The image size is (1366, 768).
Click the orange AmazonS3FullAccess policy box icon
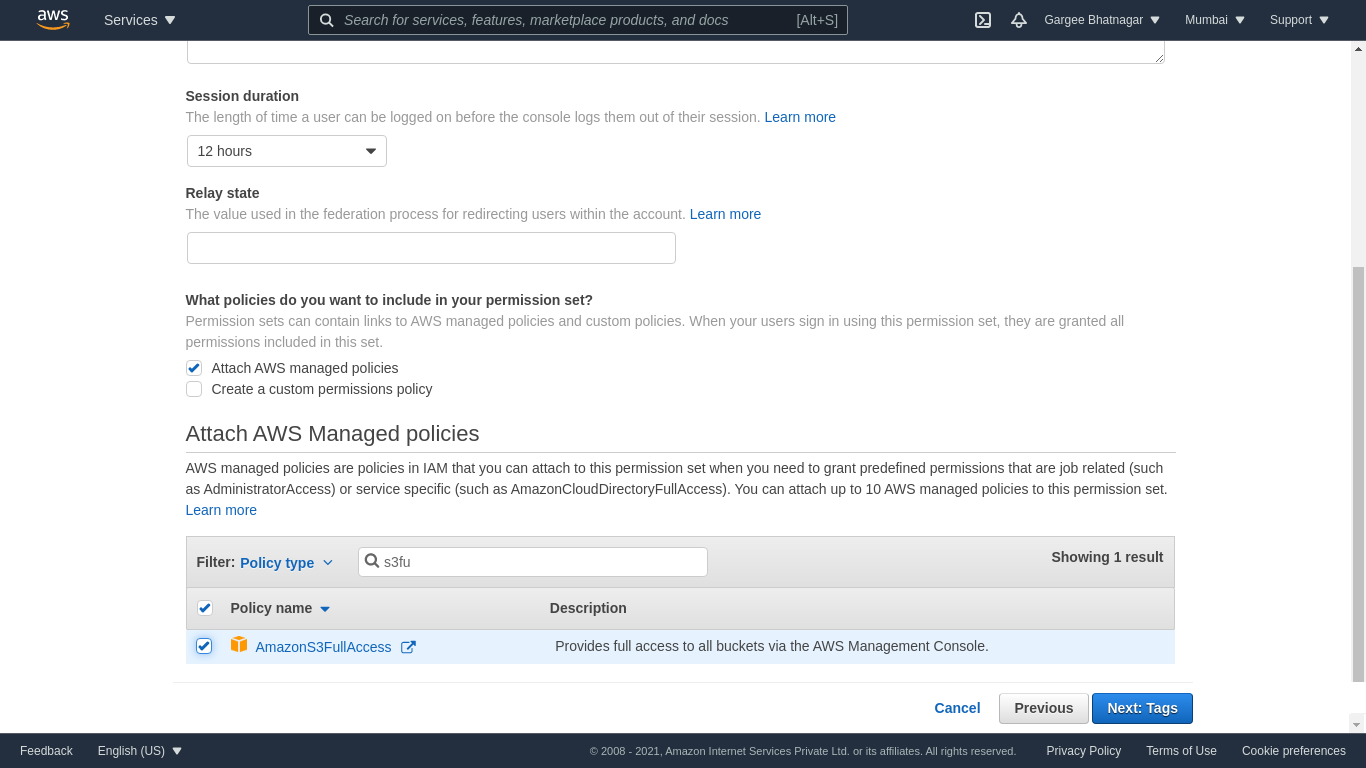tap(239, 645)
